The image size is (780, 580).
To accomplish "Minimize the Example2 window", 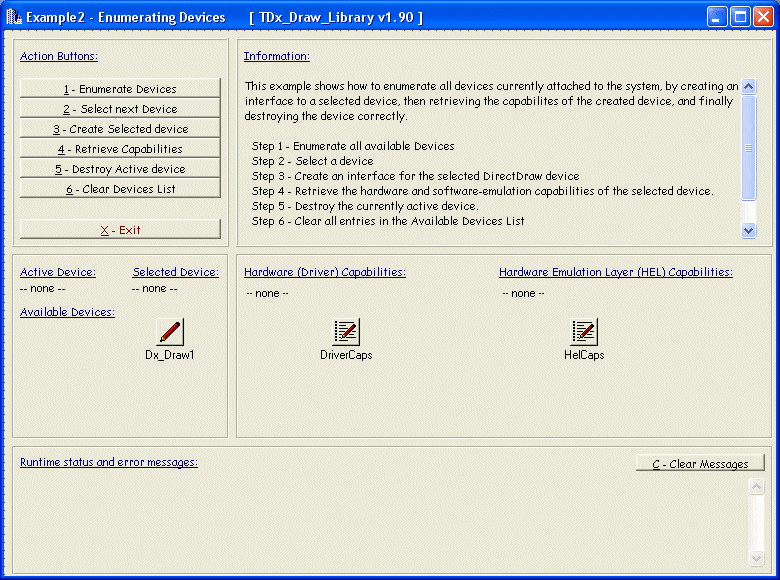I will 718,17.
